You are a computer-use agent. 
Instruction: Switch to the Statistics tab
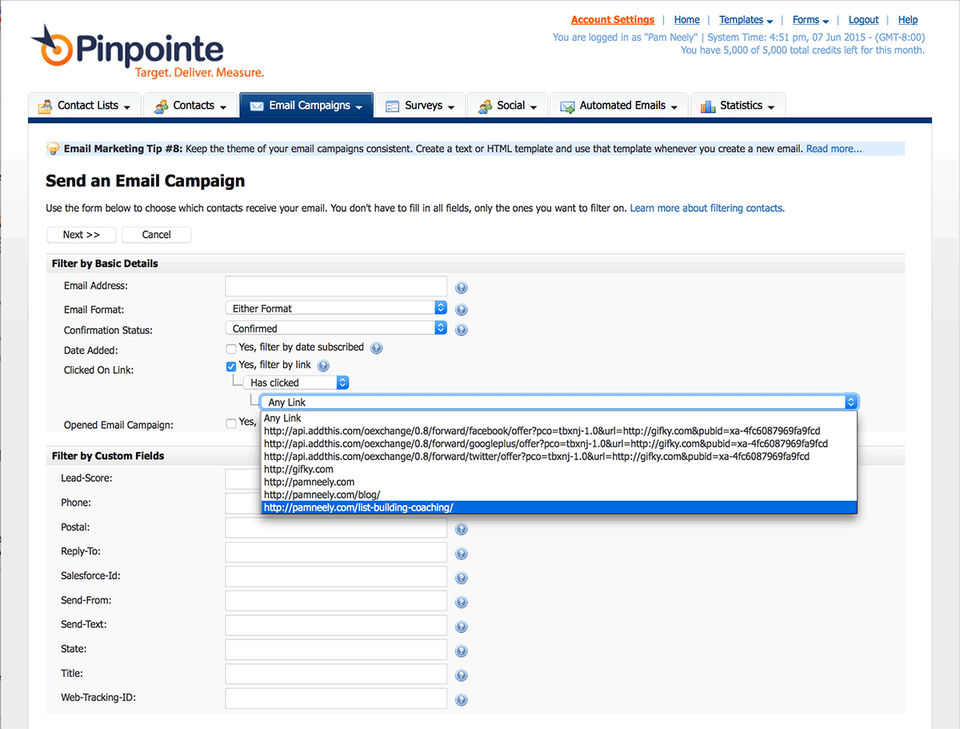(x=738, y=106)
